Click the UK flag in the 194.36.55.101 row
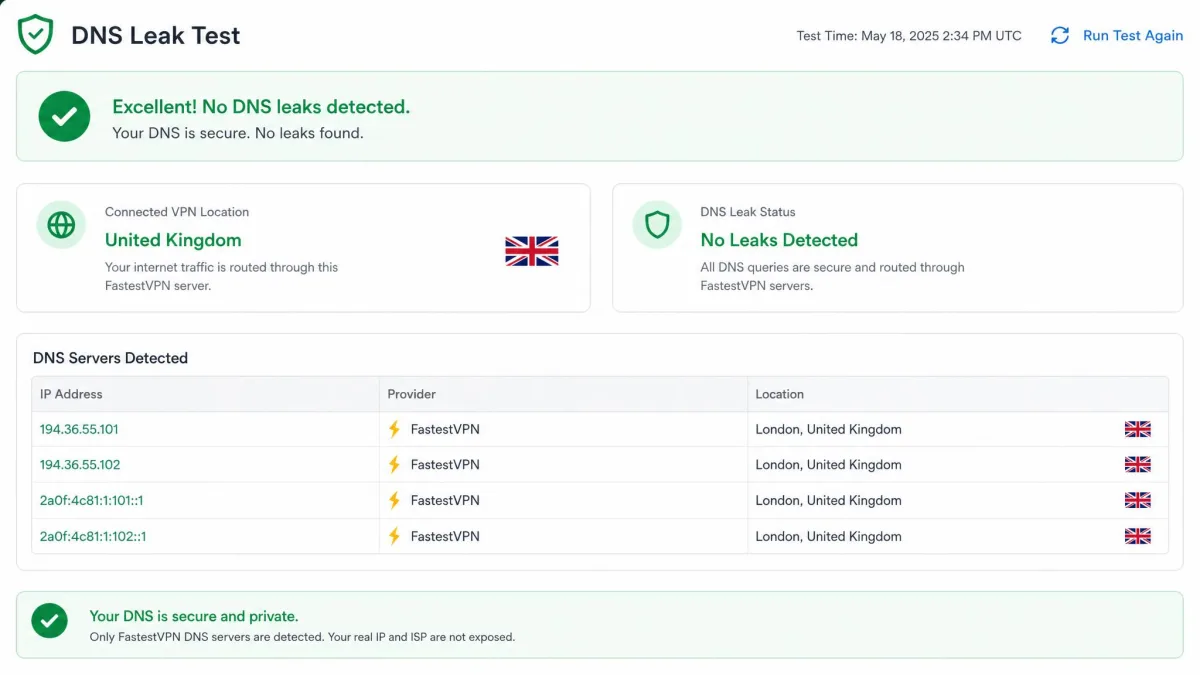1200x675 pixels. click(1138, 429)
